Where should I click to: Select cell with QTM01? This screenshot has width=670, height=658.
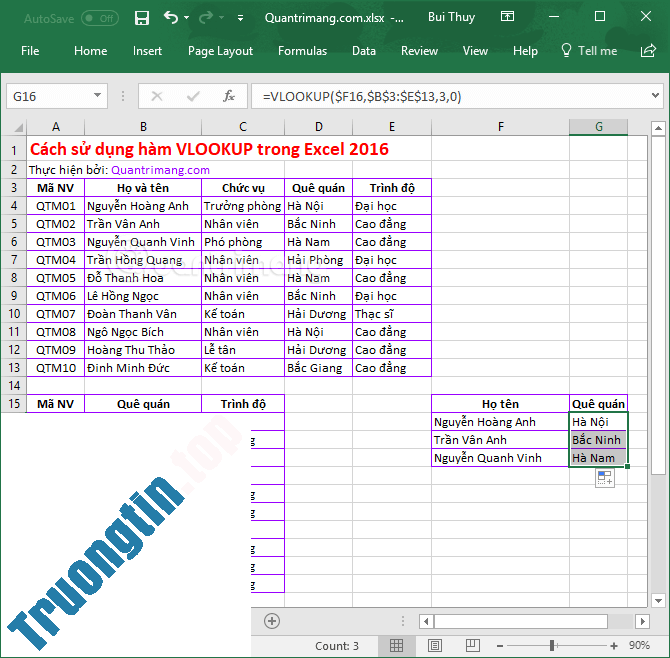[56, 206]
